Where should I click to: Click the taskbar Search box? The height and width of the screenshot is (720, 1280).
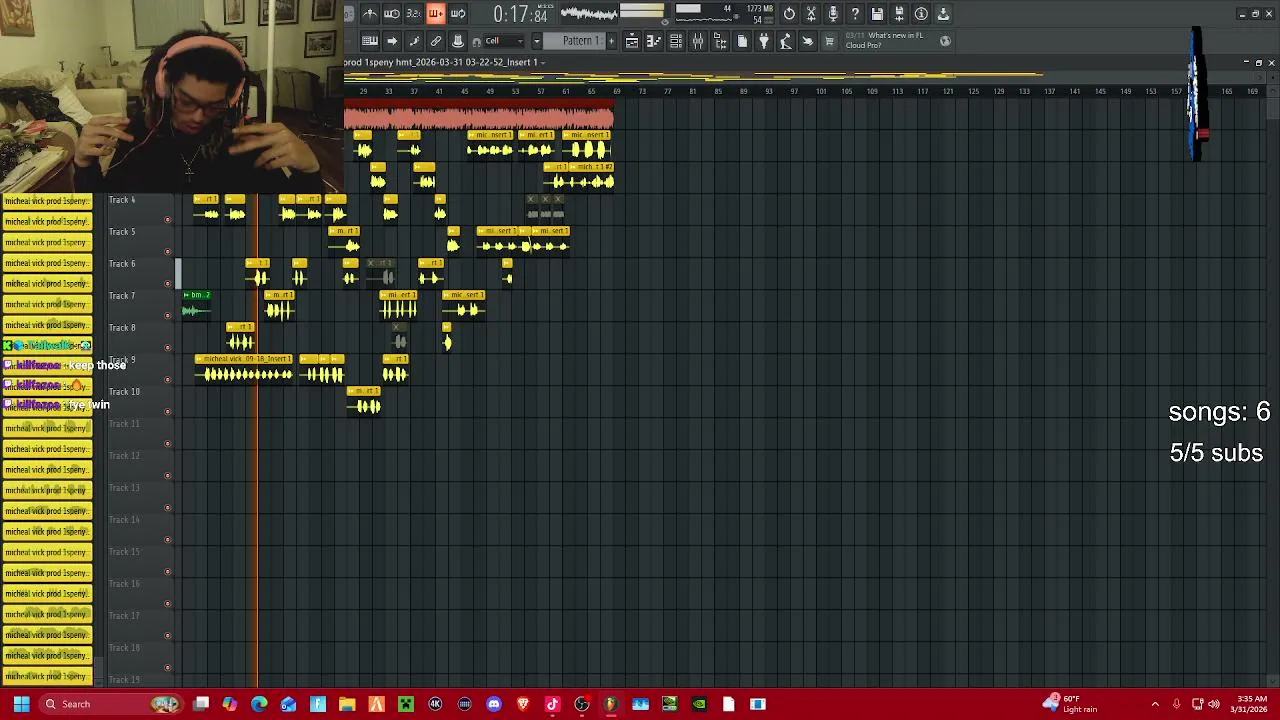(110, 704)
